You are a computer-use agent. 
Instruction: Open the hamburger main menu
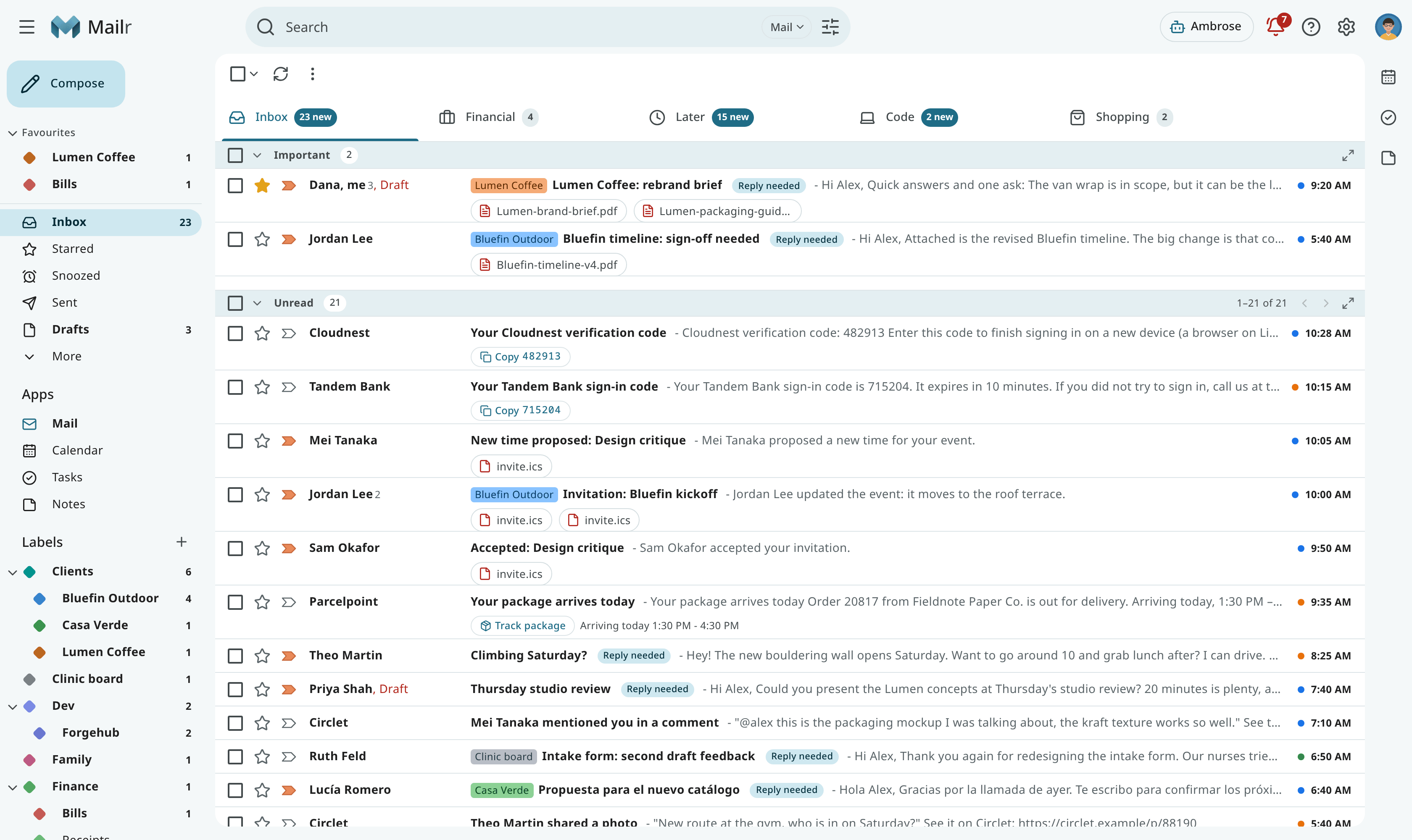point(26,26)
